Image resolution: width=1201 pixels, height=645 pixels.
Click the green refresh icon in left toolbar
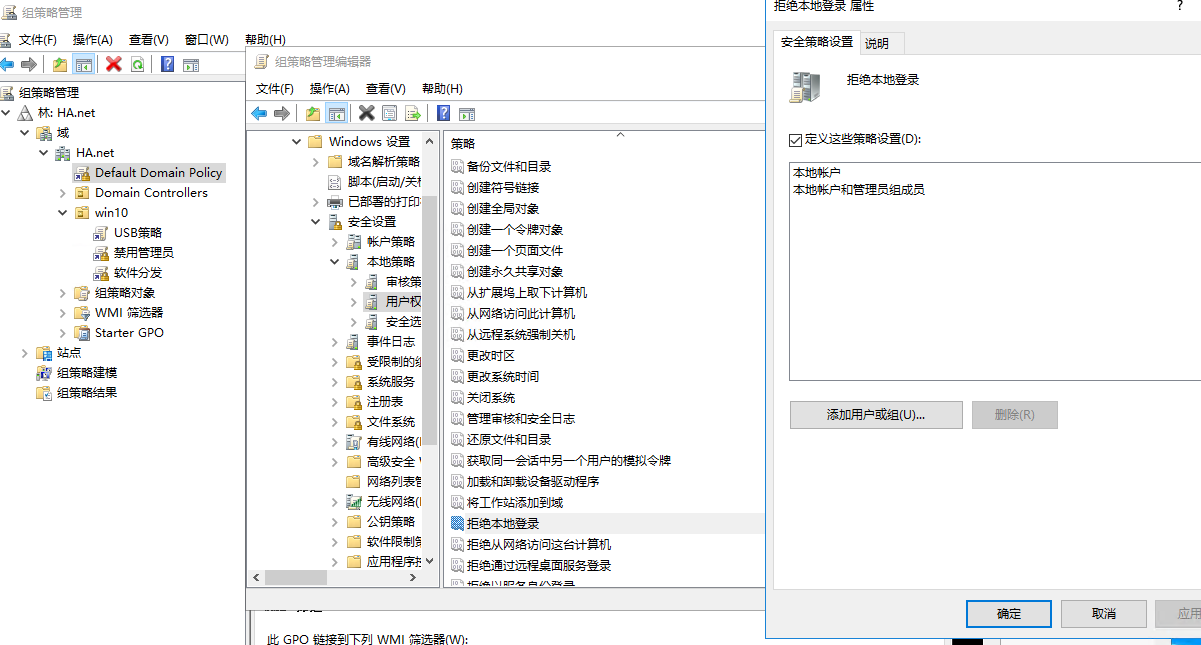tap(137, 64)
